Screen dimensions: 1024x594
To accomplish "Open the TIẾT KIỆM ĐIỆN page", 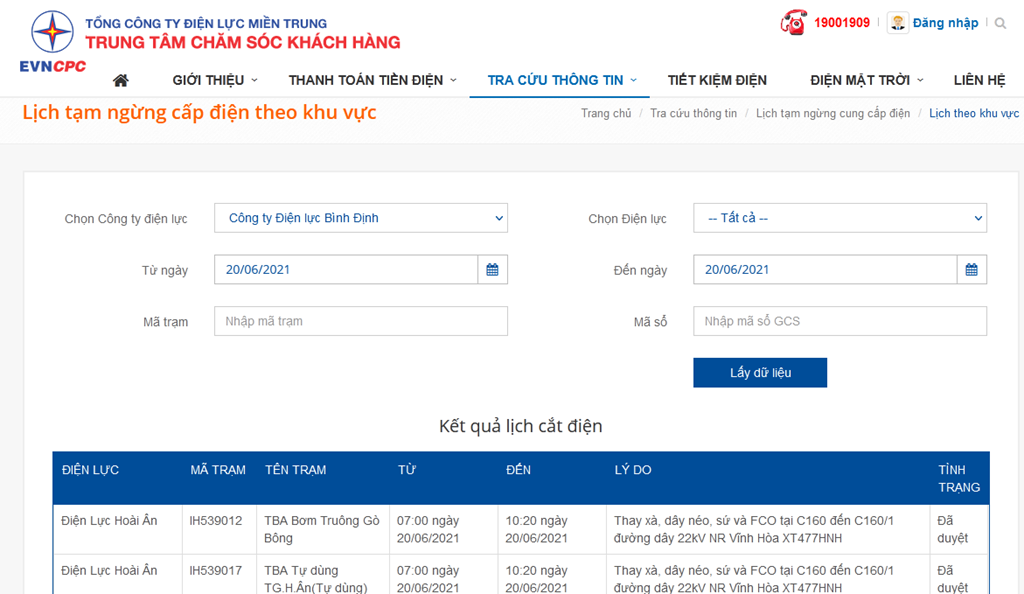I will click(x=717, y=80).
